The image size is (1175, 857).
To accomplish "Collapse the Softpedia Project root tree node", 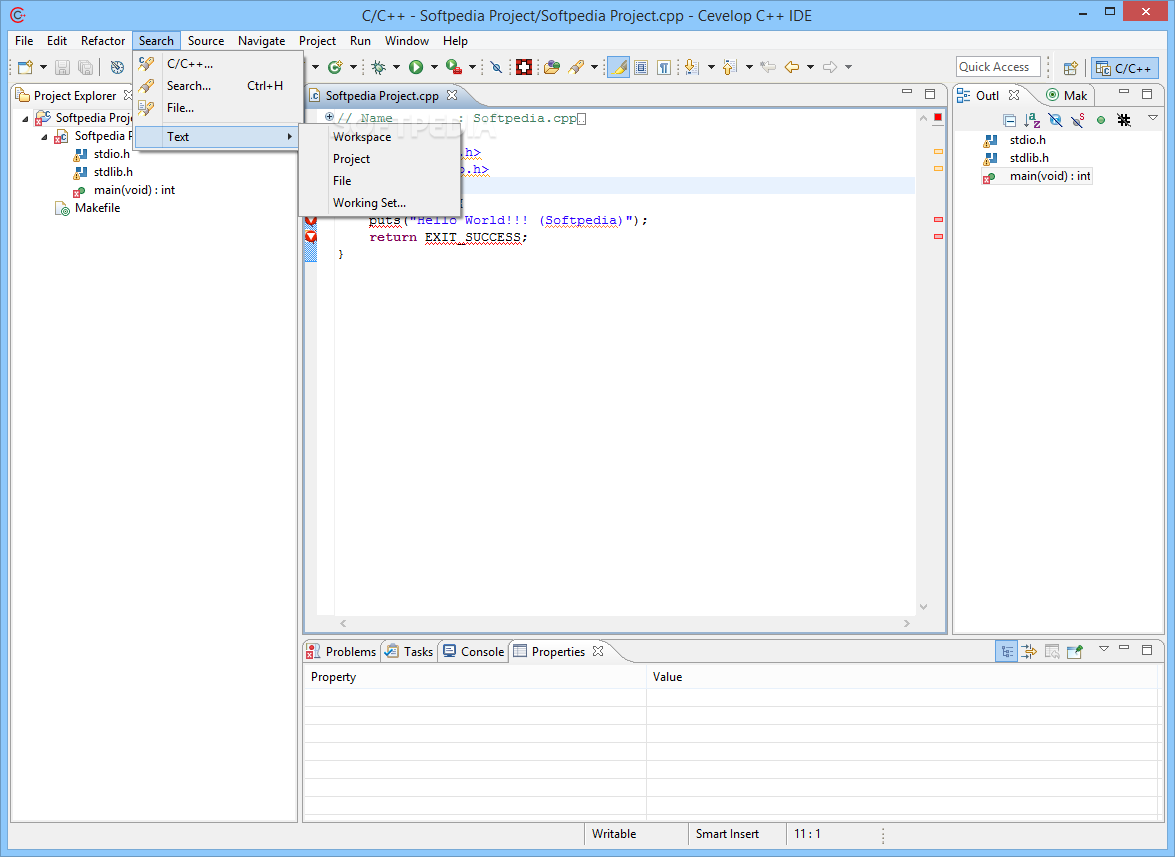I will [25, 118].
